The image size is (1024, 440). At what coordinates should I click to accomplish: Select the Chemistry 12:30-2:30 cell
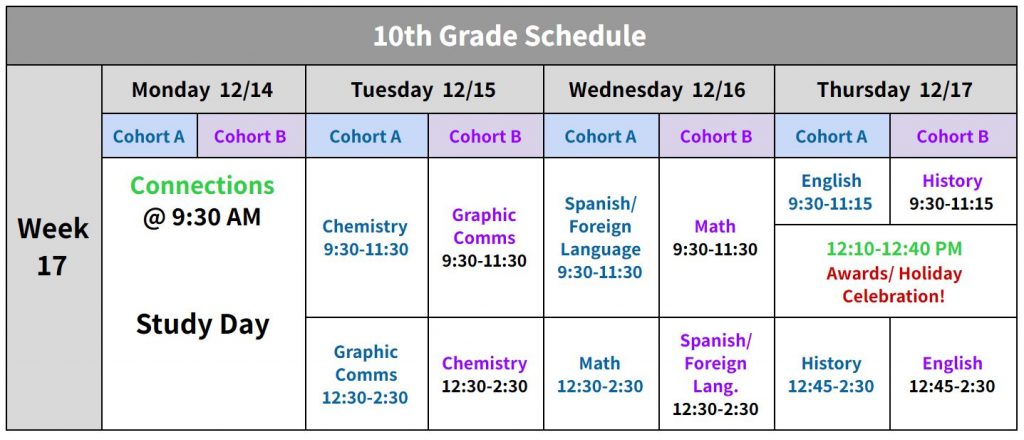coord(484,375)
